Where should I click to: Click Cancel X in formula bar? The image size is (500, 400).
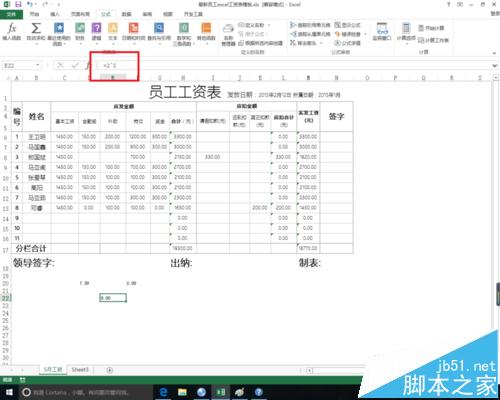(x=60, y=65)
